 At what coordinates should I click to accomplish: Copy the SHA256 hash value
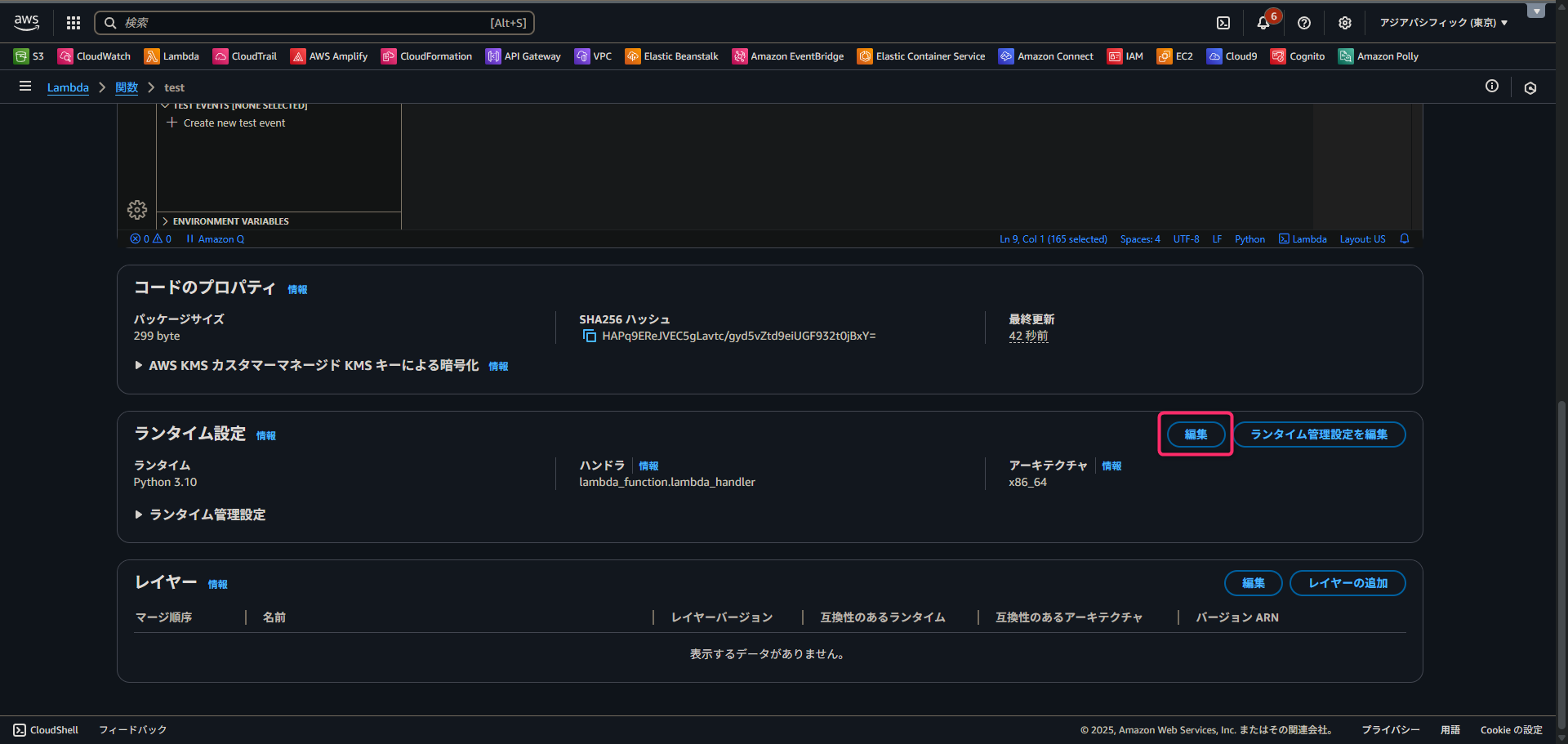589,336
